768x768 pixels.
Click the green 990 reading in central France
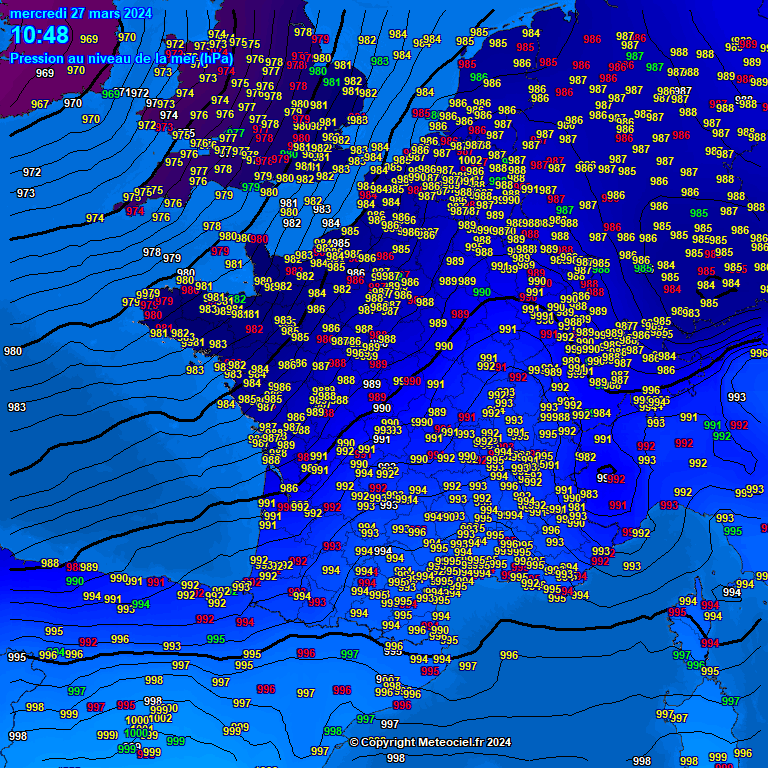[x=481, y=293]
